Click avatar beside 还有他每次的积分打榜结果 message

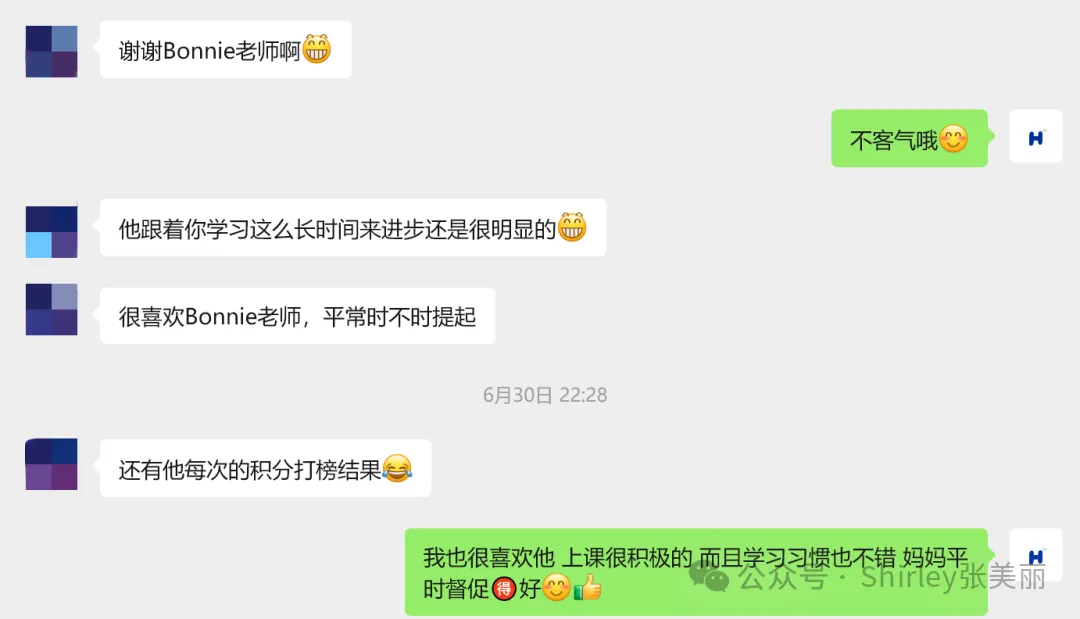click(x=52, y=464)
